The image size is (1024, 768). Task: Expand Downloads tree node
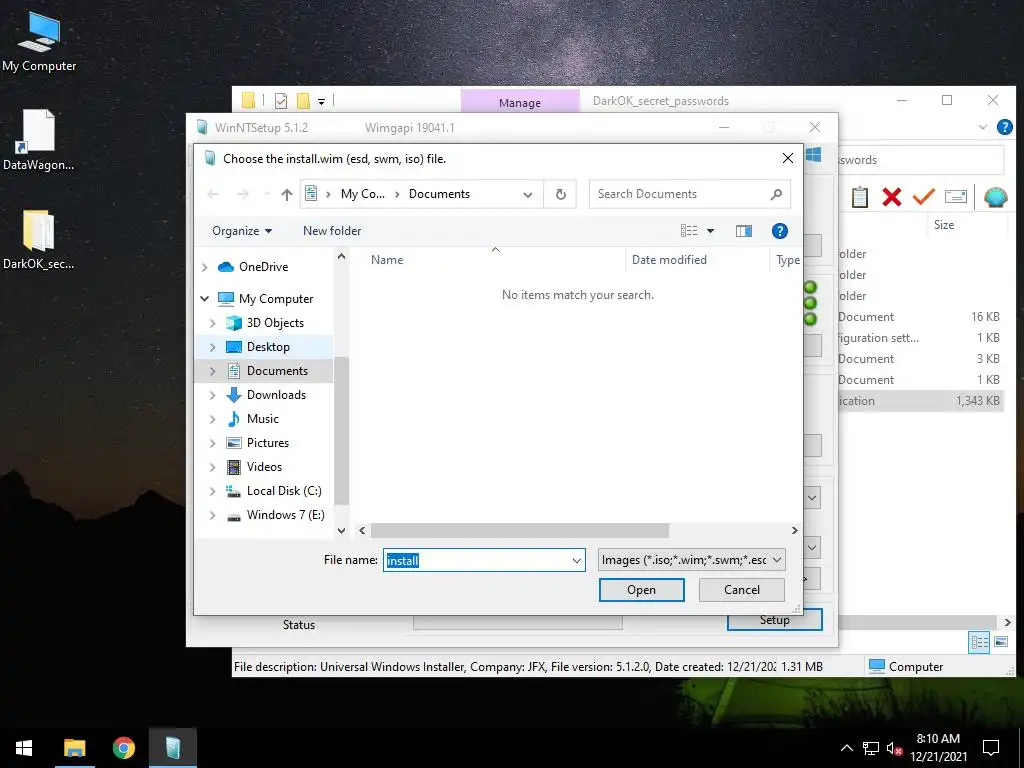(212, 395)
